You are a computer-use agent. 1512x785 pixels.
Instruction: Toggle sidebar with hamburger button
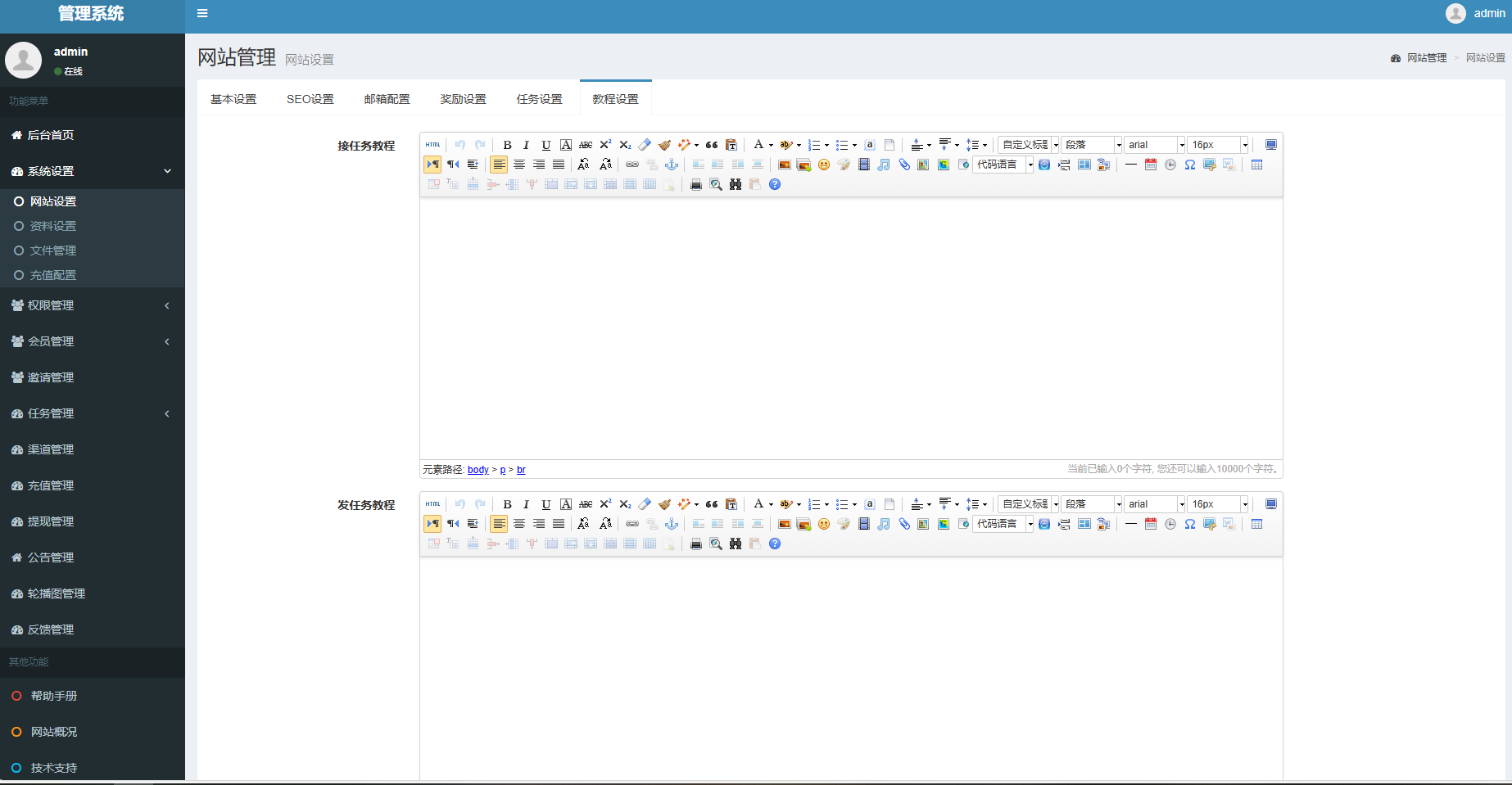pyautogui.click(x=202, y=13)
